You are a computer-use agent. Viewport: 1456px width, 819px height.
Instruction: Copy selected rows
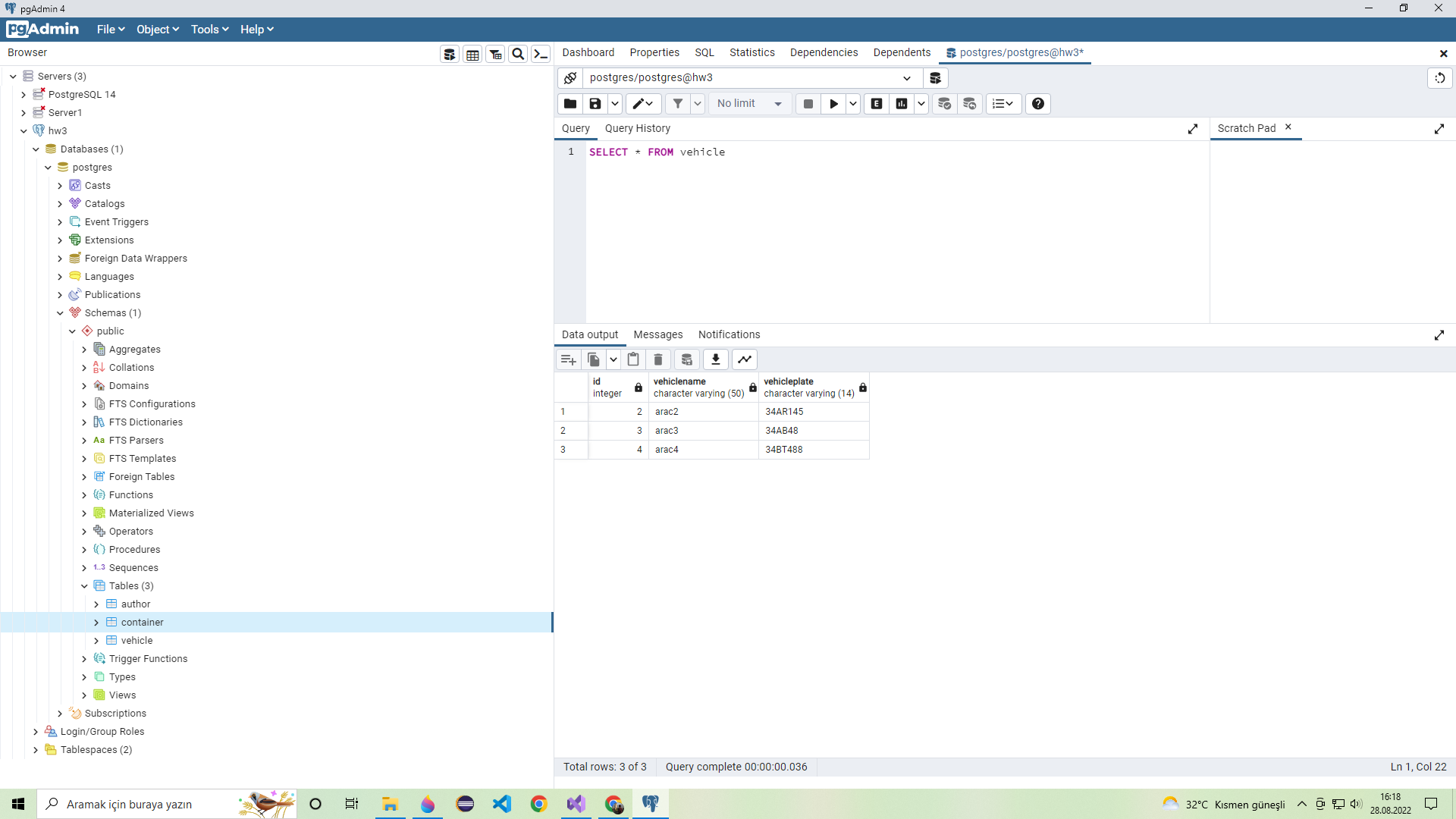pos(594,359)
